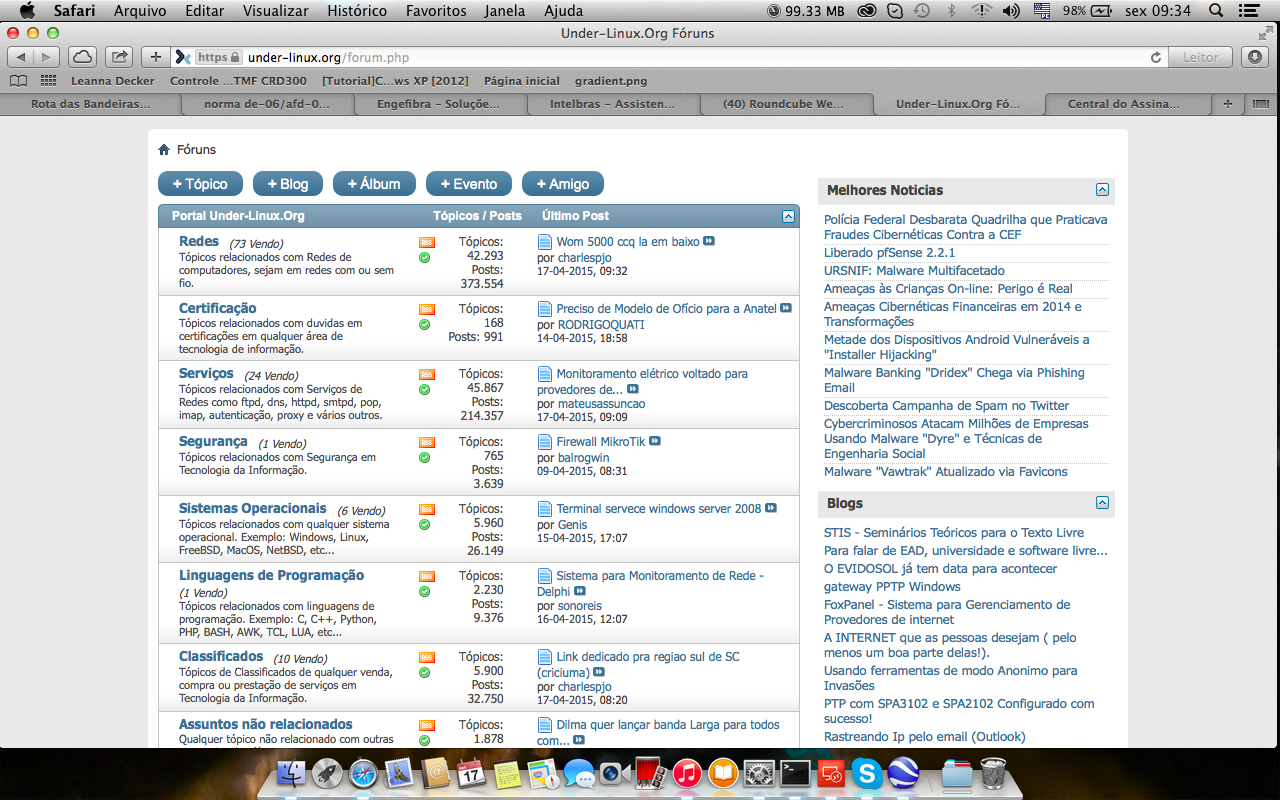Open the 'gradient.png' bookmark

pyautogui.click(x=611, y=81)
